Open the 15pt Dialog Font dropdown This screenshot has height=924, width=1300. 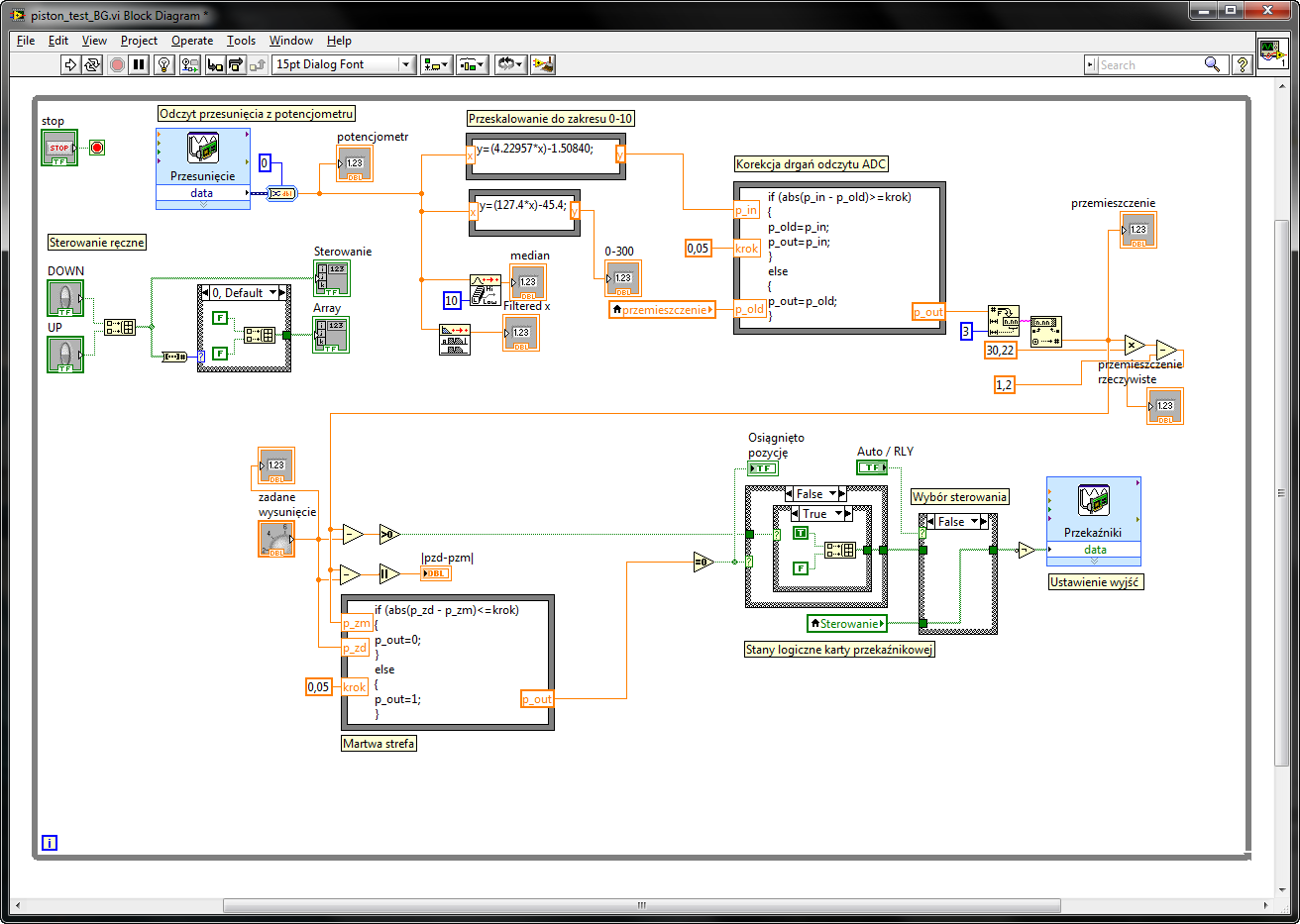click(343, 64)
